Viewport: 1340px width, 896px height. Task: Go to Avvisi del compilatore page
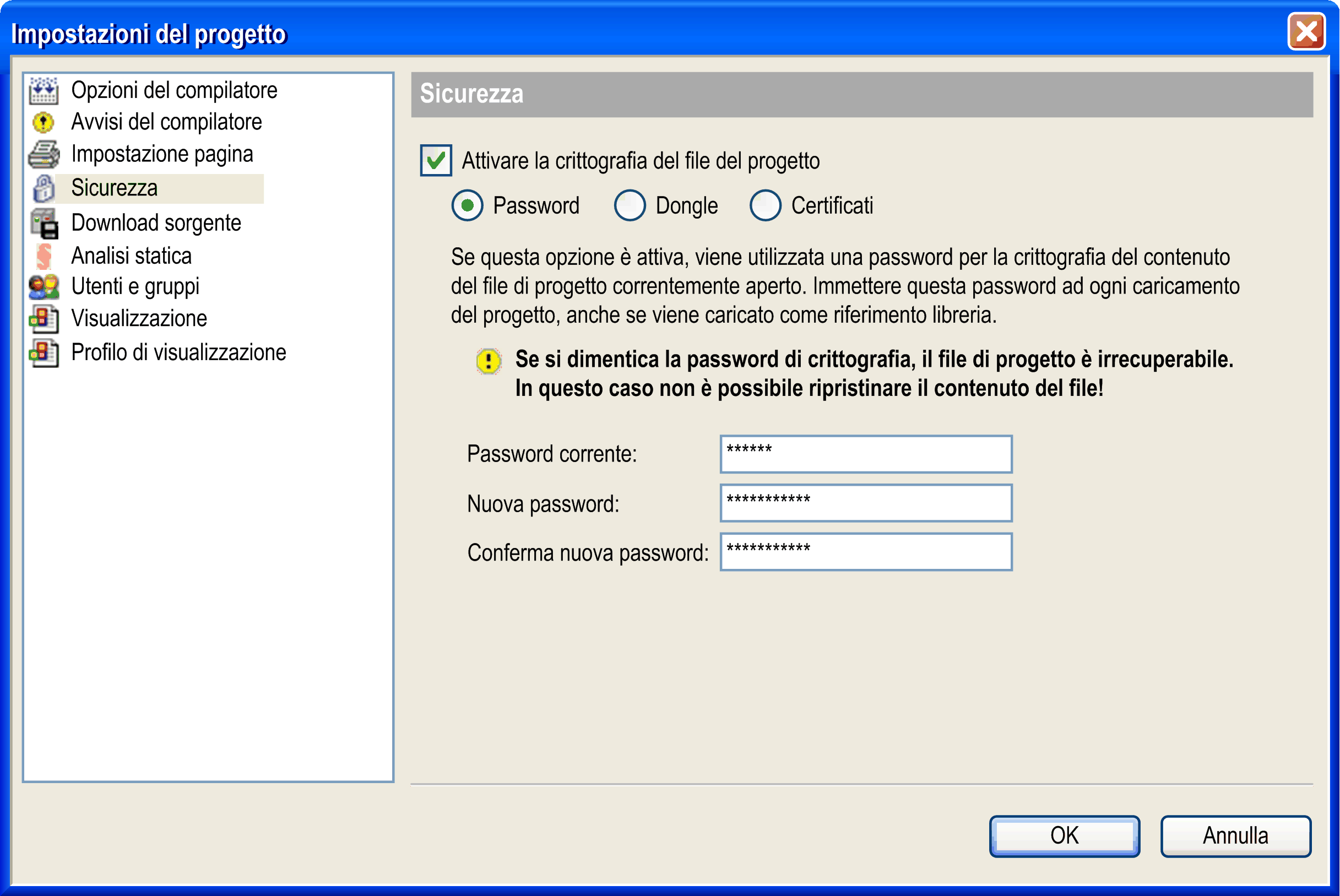coord(166,122)
